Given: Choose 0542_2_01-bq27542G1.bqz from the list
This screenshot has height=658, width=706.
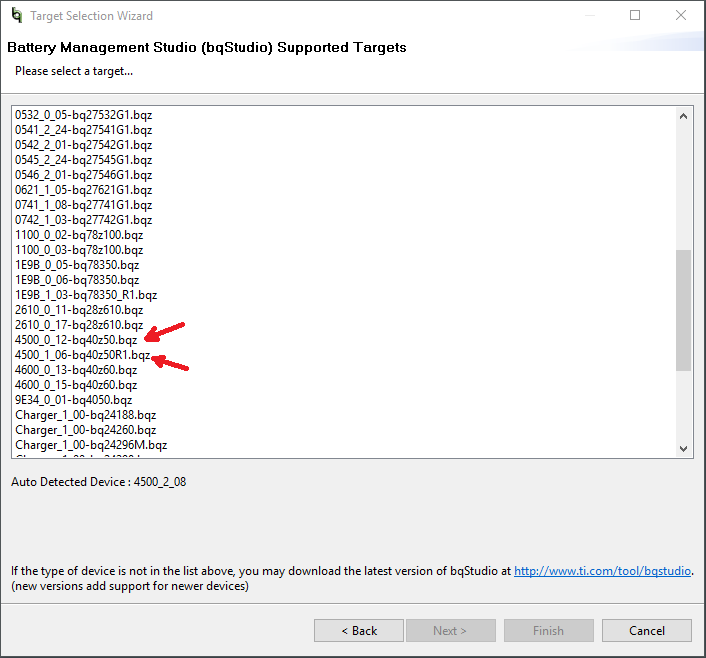Looking at the screenshot, I should point(84,145).
